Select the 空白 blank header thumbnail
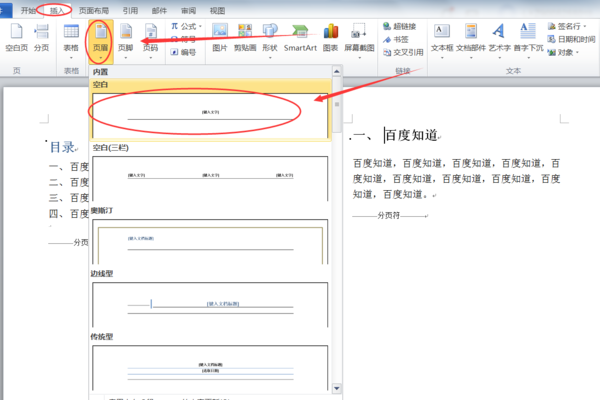600x400 pixels. 210,115
